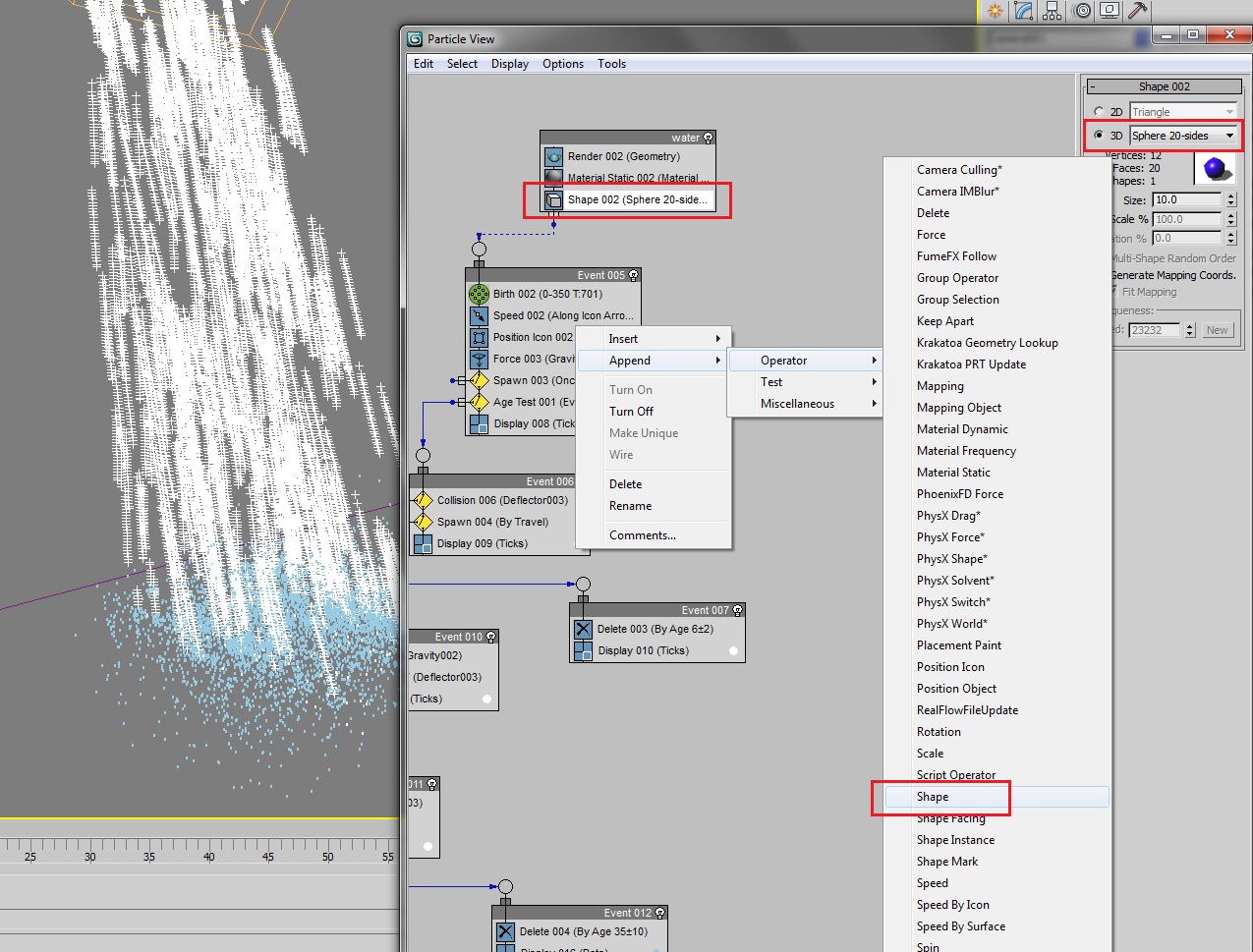The width and height of the screenshot is (1253, 952).
Task: Select Turn Off in the context menu
Action: tap(631, 411)
